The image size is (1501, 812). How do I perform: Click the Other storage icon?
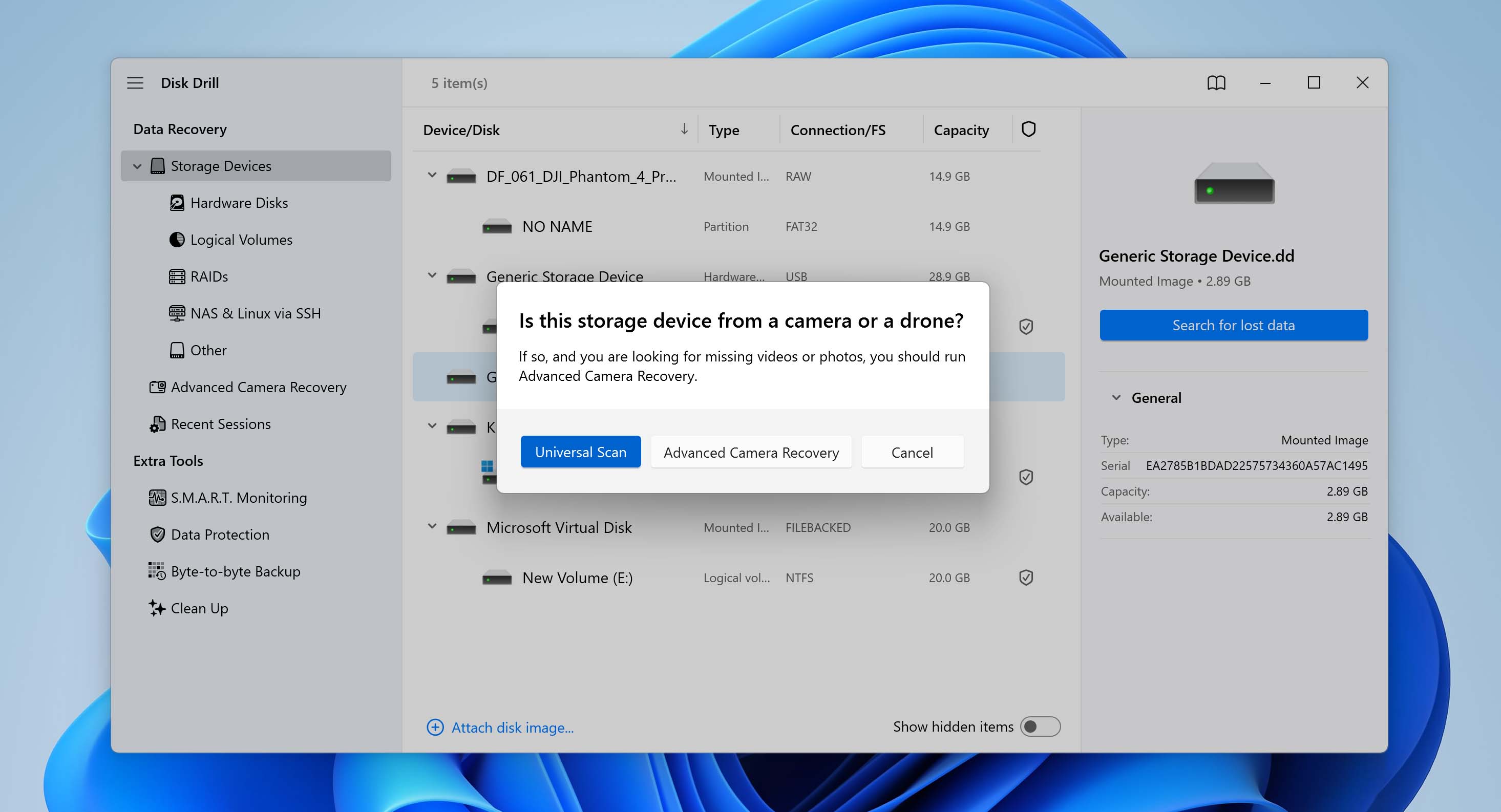pyautogui.click(x=177, y=350)
